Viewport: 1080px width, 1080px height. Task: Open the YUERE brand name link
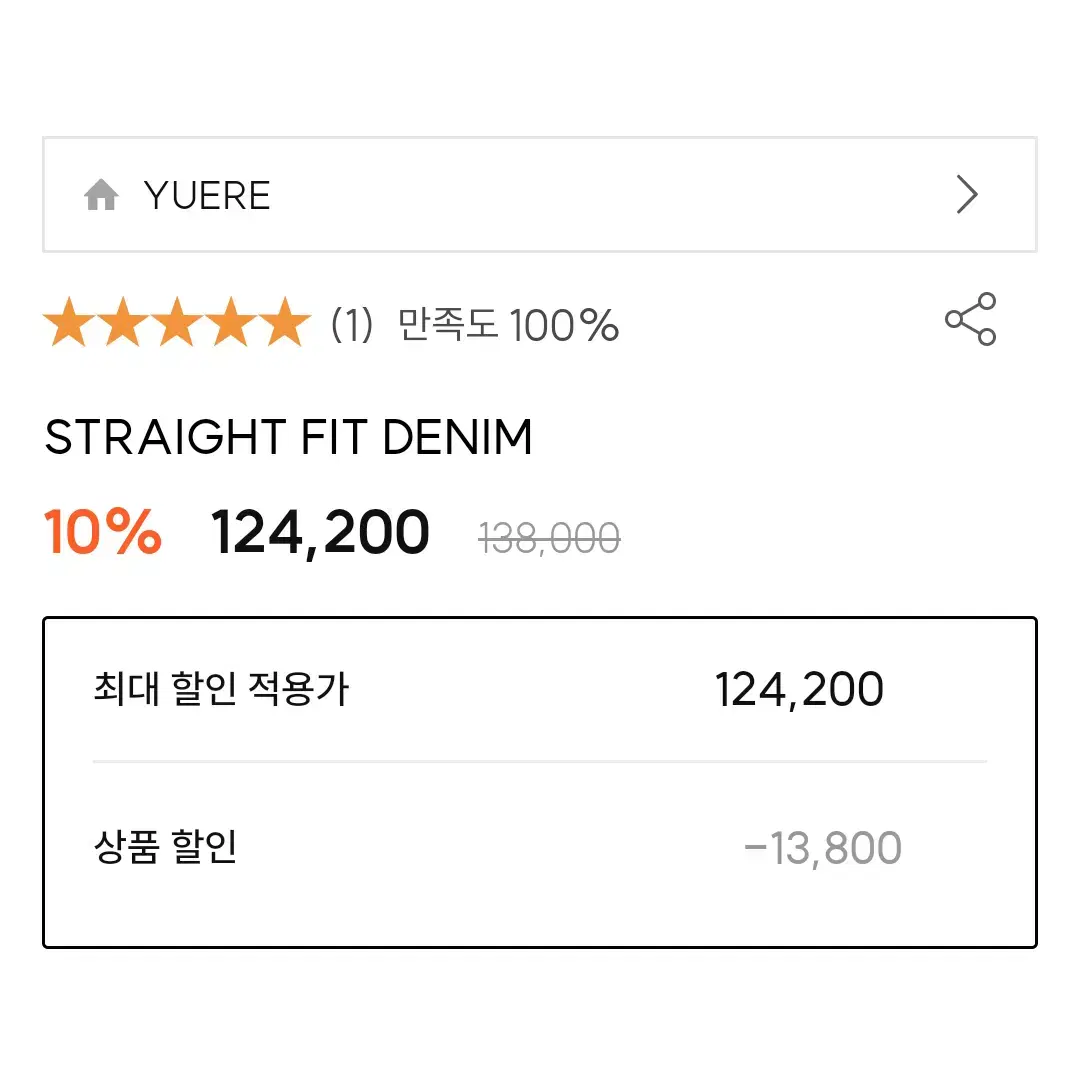click(207, 195)
